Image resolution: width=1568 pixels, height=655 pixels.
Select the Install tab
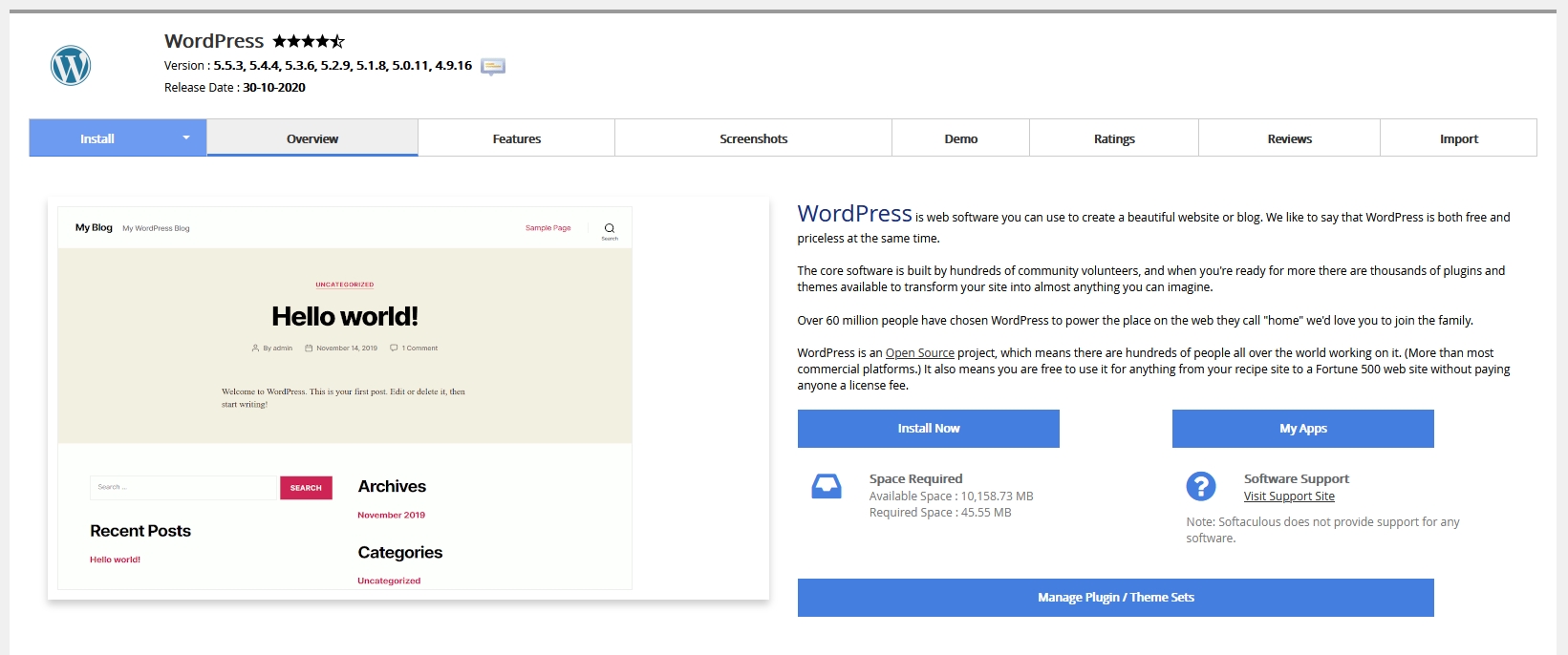97,138
